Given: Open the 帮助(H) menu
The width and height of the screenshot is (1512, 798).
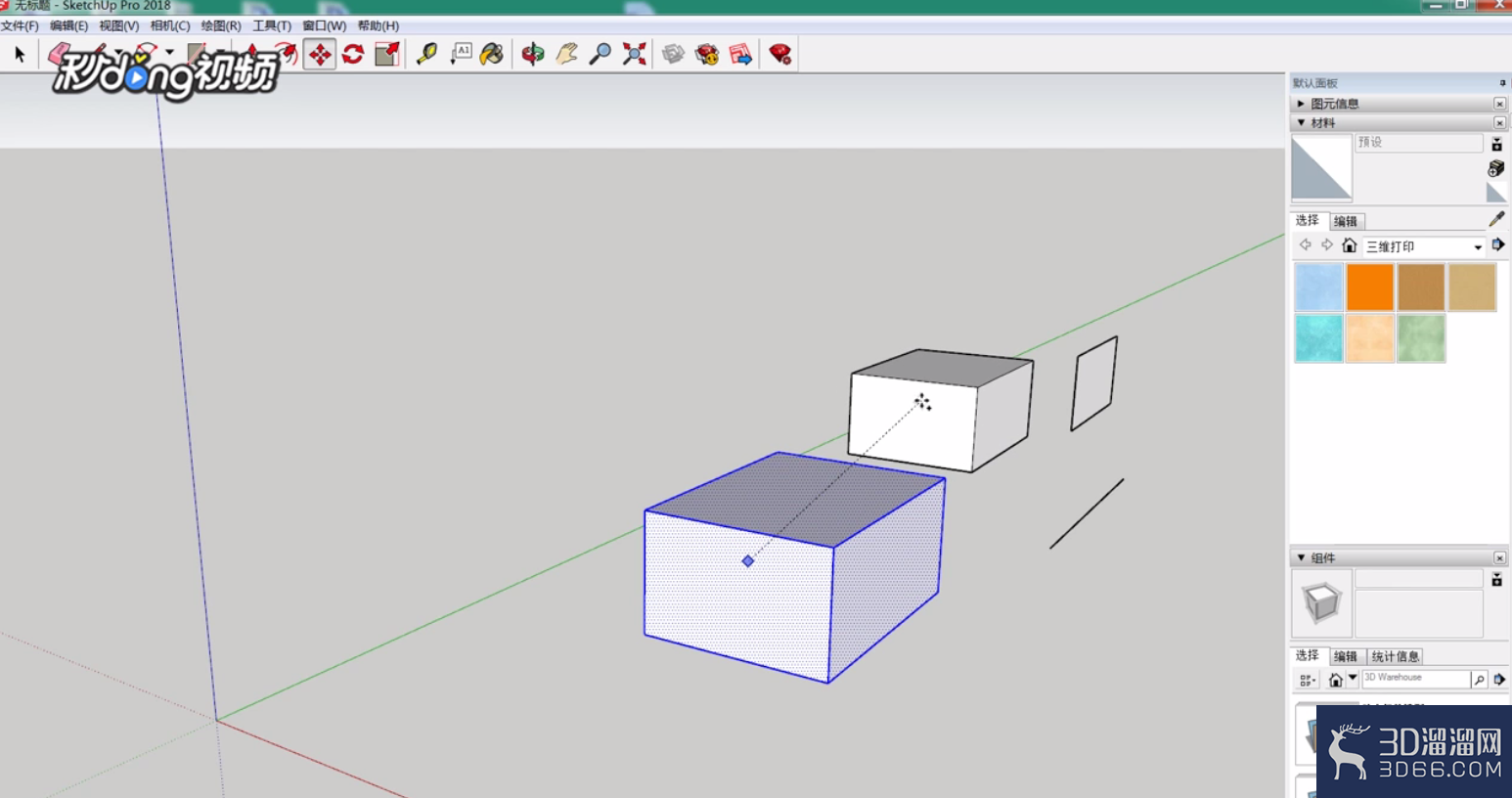Looking at the screenshot, I should point(378,25).
